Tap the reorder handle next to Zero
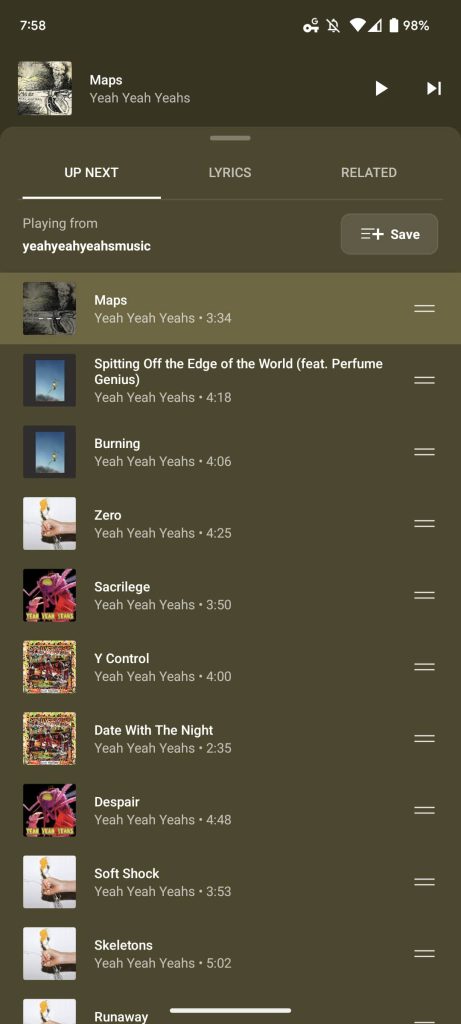Image resolution: width=461 pixels, height=1024 pixels. coord(424,523)
